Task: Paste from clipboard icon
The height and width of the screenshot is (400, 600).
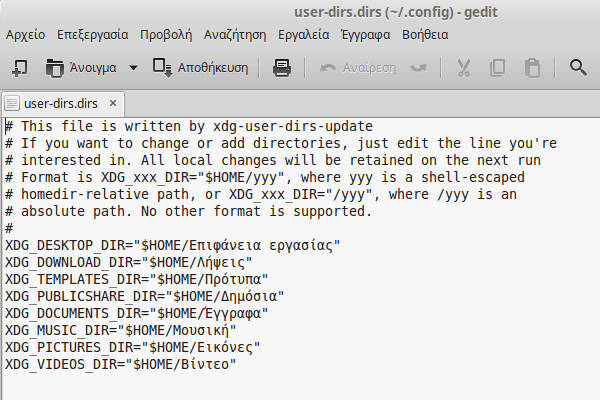Action: coord(532,68)
